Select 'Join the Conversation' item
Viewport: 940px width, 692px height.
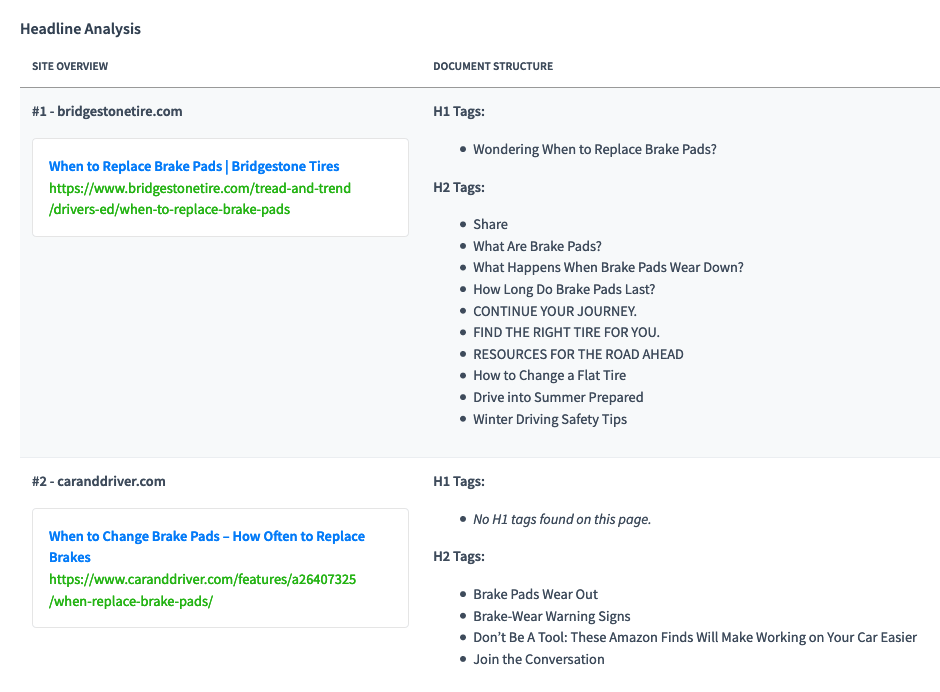539,659
